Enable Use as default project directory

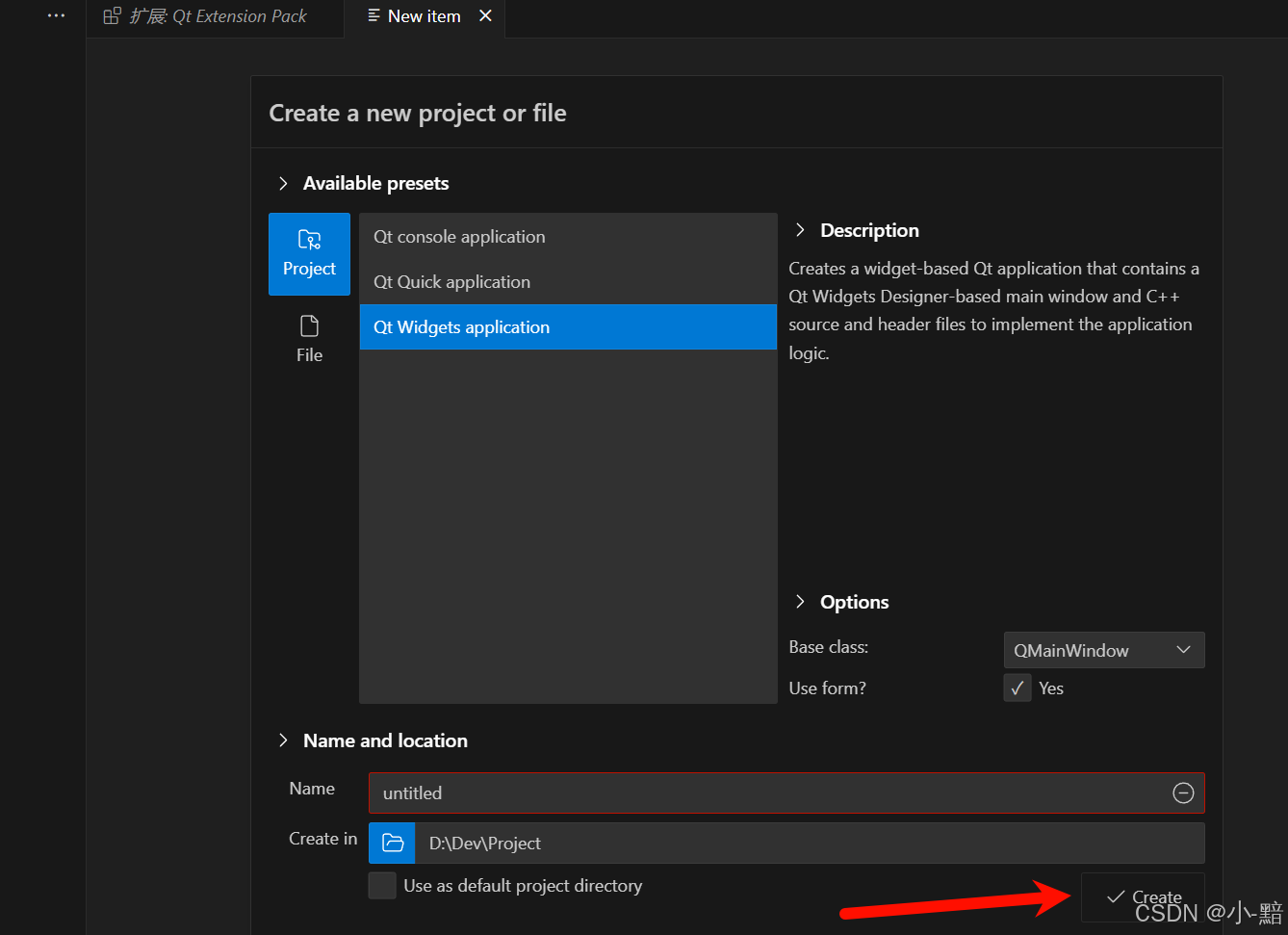click(x=382, y=885)
